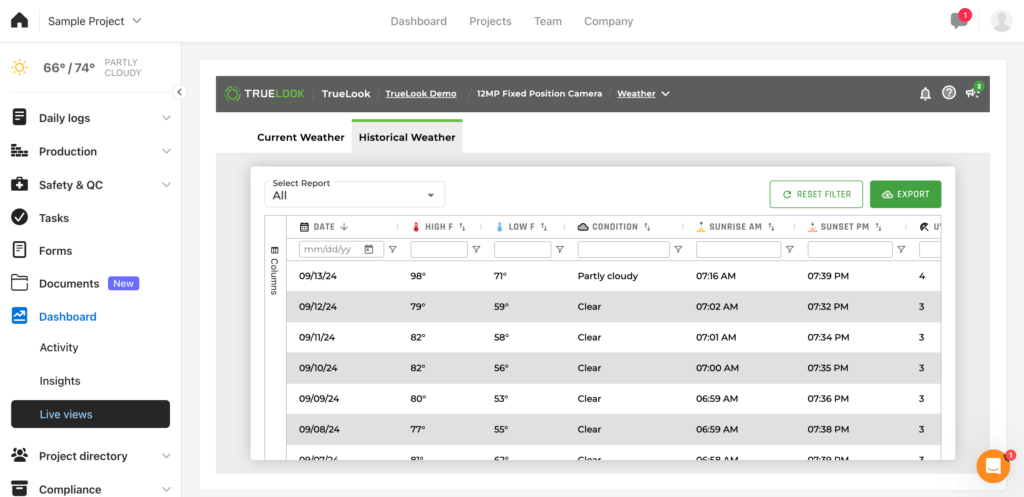Click the Tasks checkmark icon
Screen dimensions: 1024x497
coord(20,217)
